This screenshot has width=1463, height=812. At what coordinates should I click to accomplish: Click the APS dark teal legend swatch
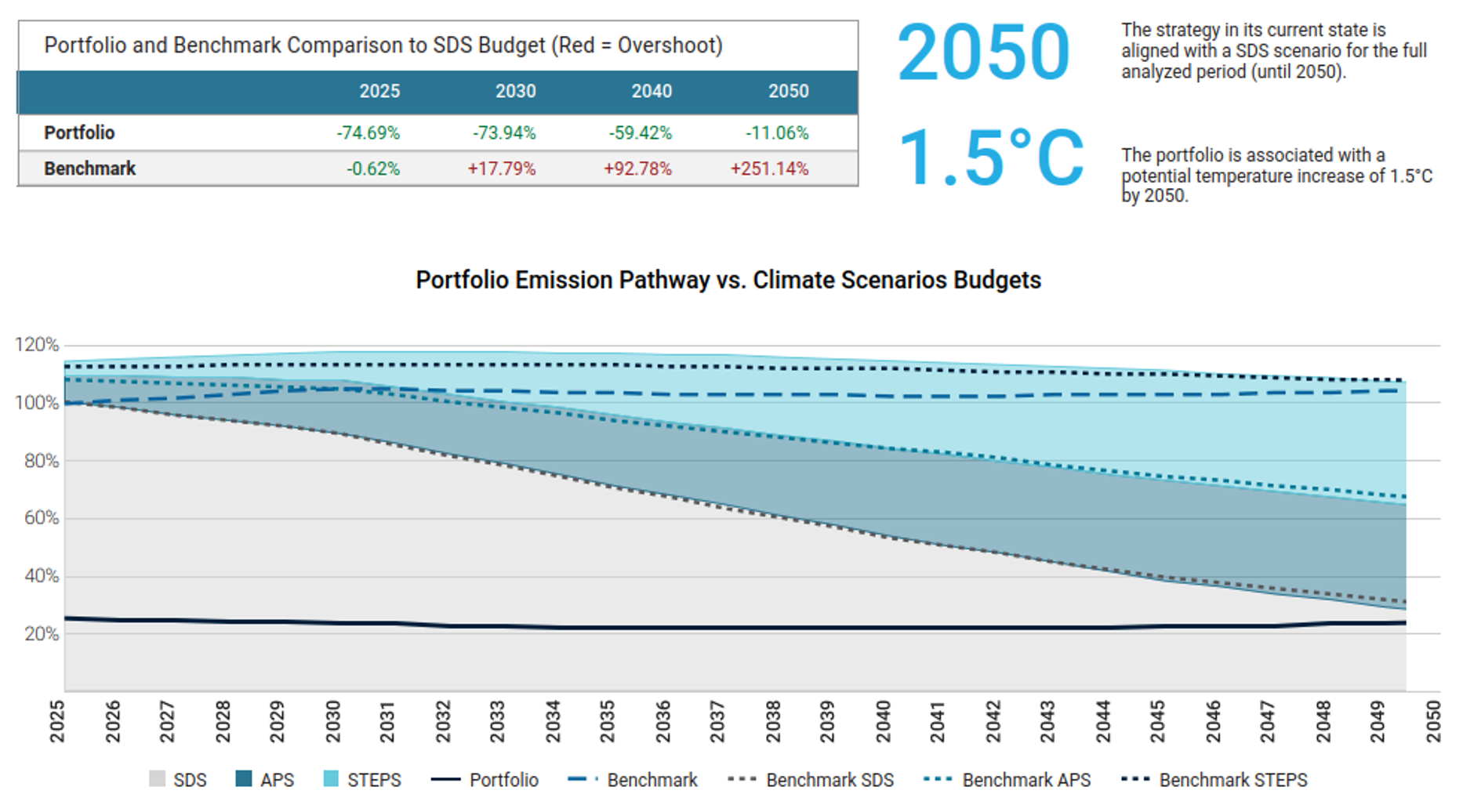(244, 779)
